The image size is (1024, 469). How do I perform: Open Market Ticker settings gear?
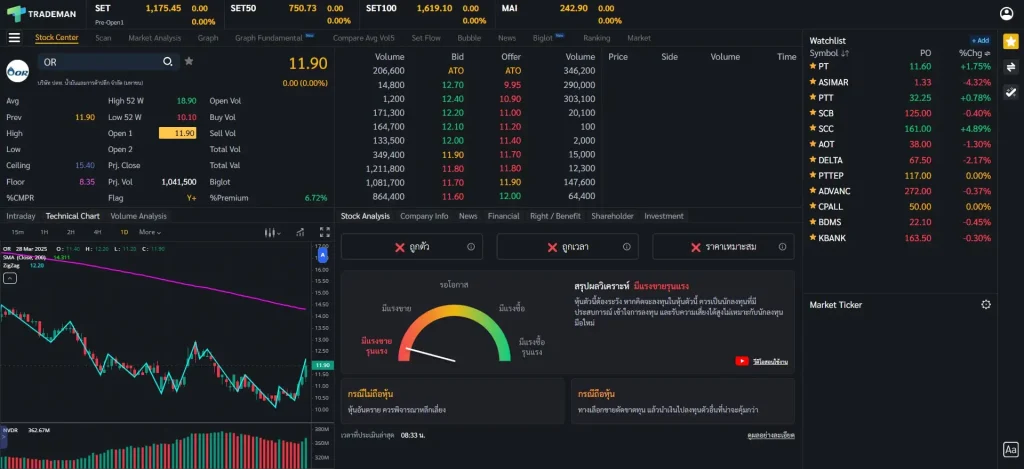pyautogui.click(x=986, y=305)
